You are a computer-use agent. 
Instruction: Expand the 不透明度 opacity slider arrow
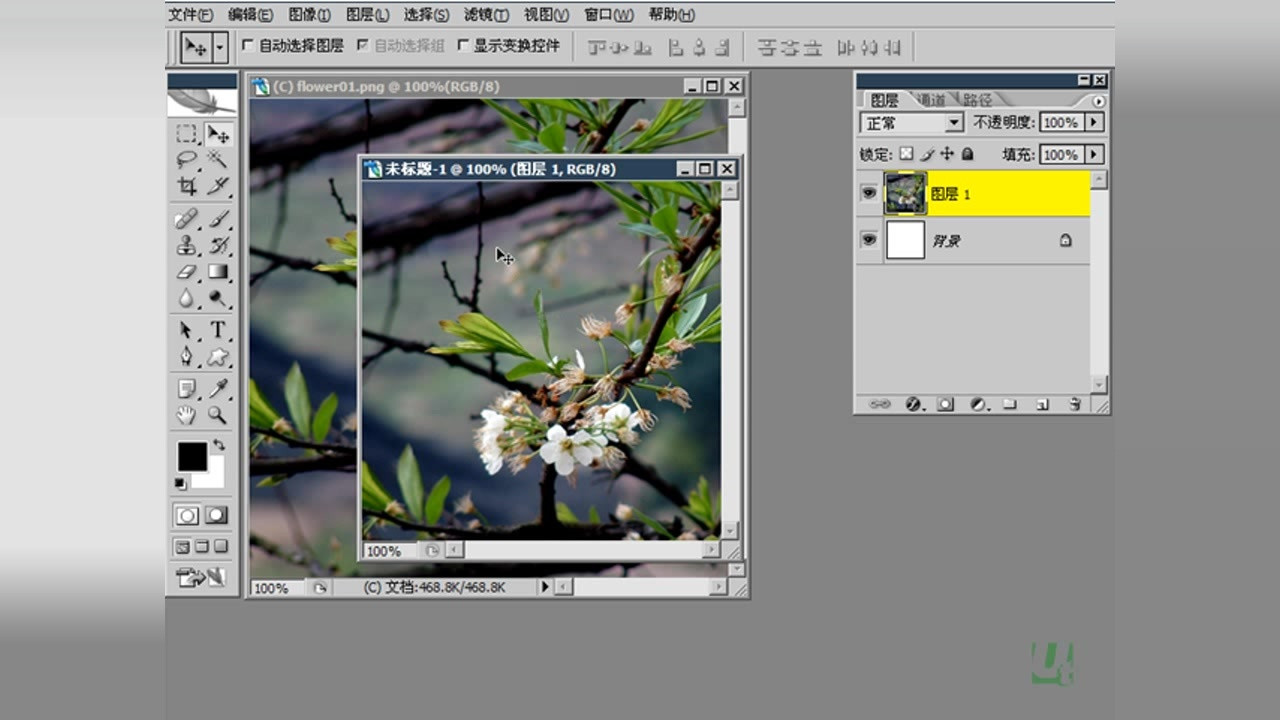tap(1094, 123)
